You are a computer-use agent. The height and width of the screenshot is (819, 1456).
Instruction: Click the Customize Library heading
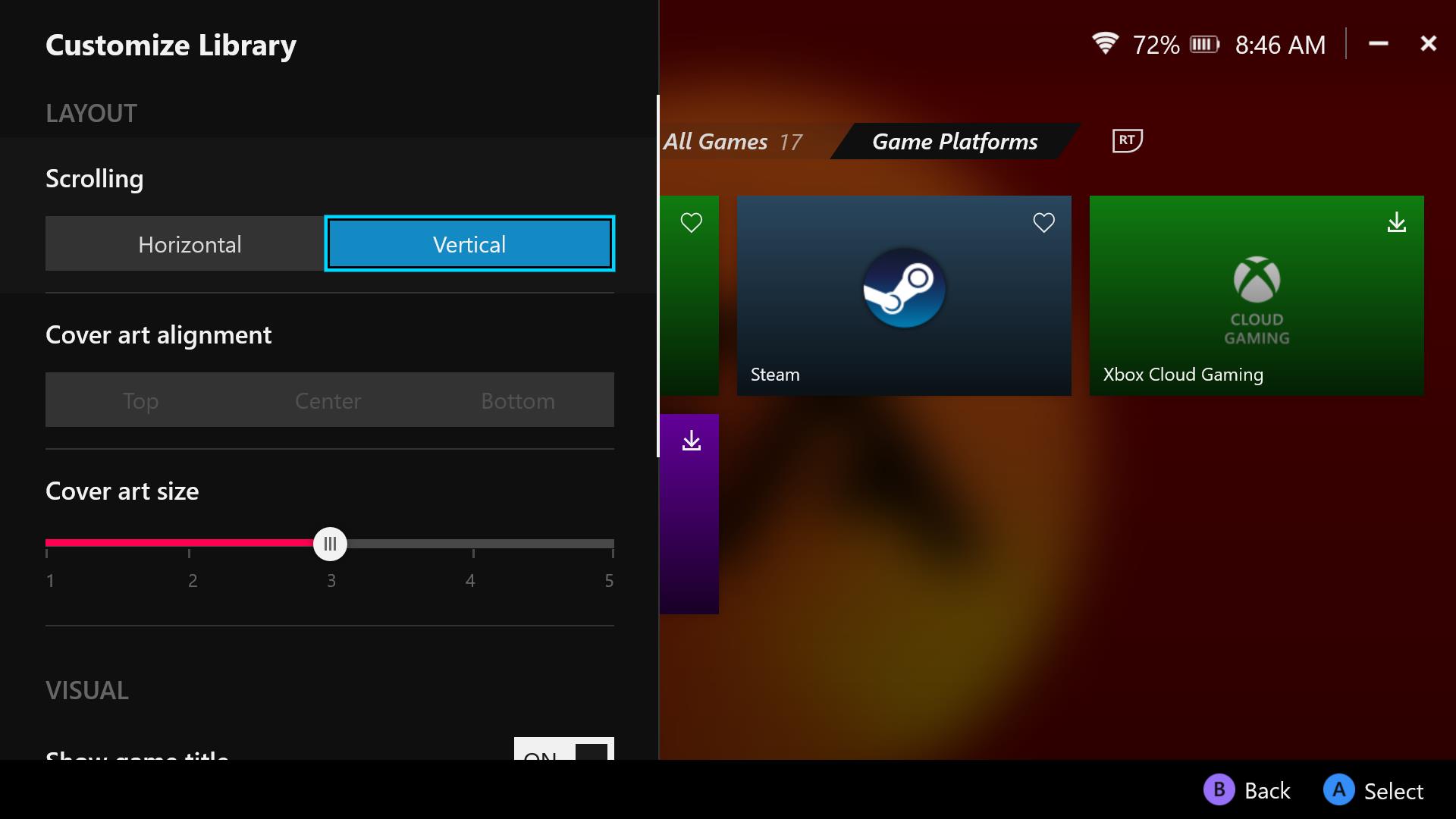coord(171,45)
